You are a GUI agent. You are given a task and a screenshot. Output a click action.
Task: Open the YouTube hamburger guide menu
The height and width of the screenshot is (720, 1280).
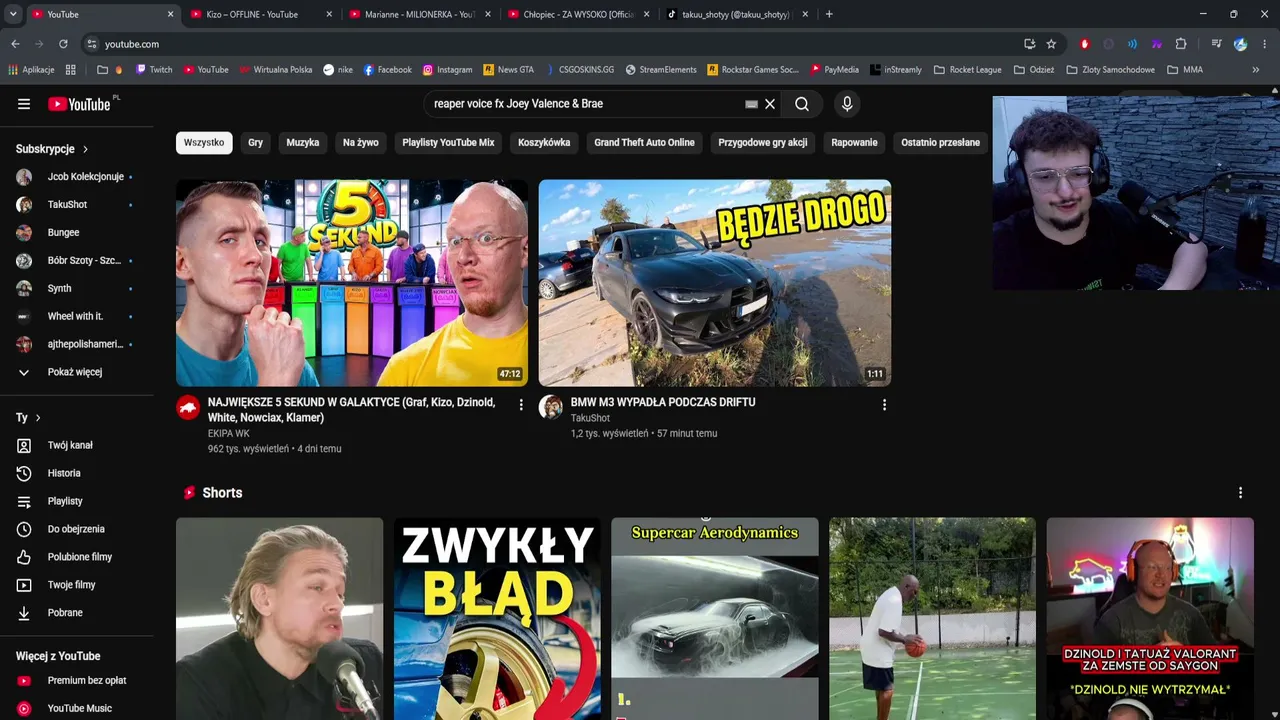pos(24,104)
